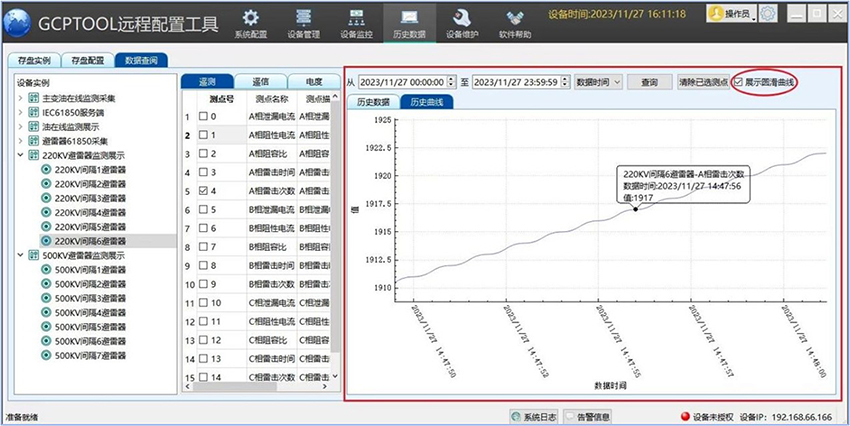Check measurement point 9 checkbox
This screenshot has width=850, height=426.
tap(205, 284)
